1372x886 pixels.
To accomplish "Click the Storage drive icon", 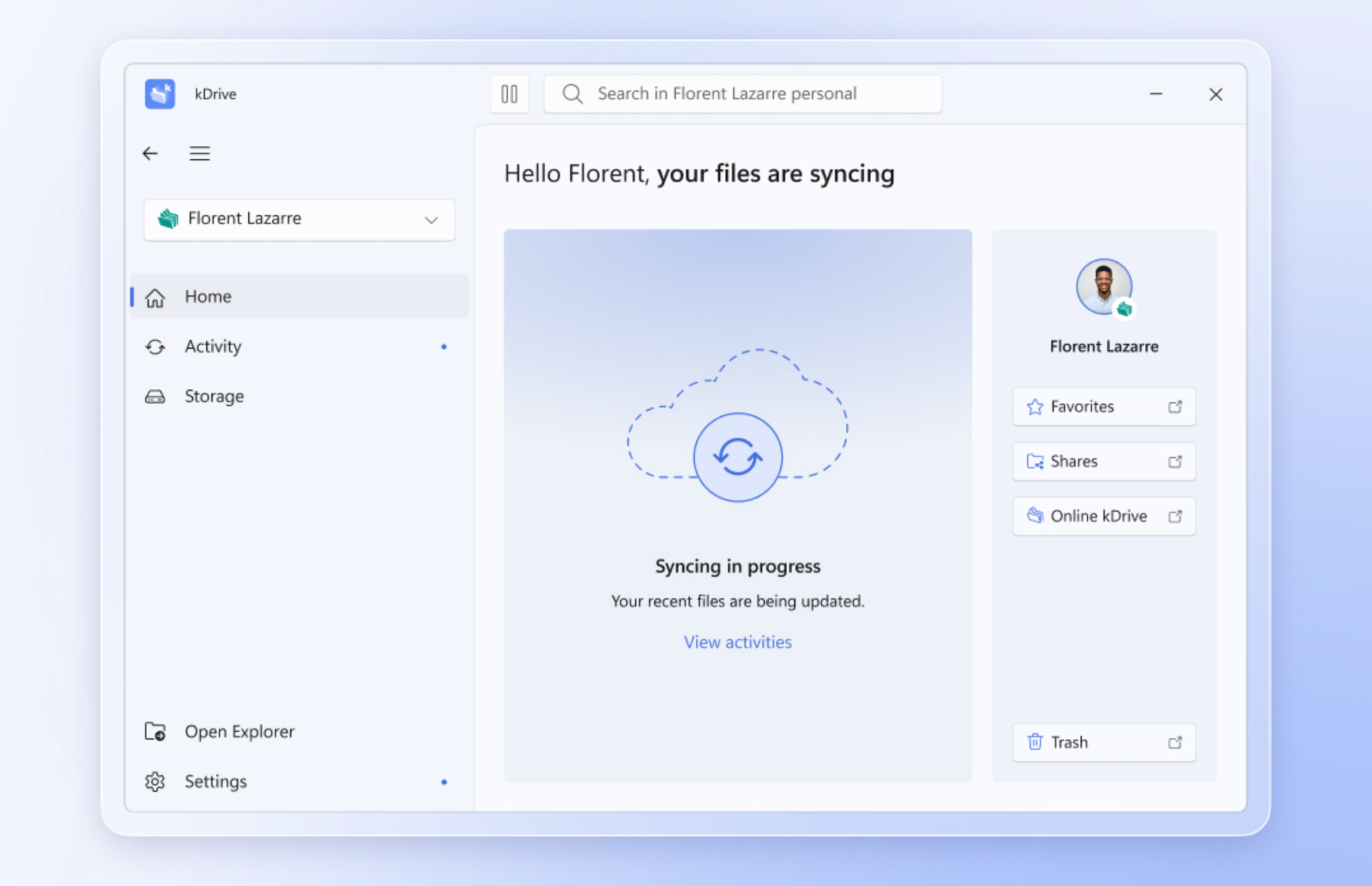I will click(x=155, y=397).
